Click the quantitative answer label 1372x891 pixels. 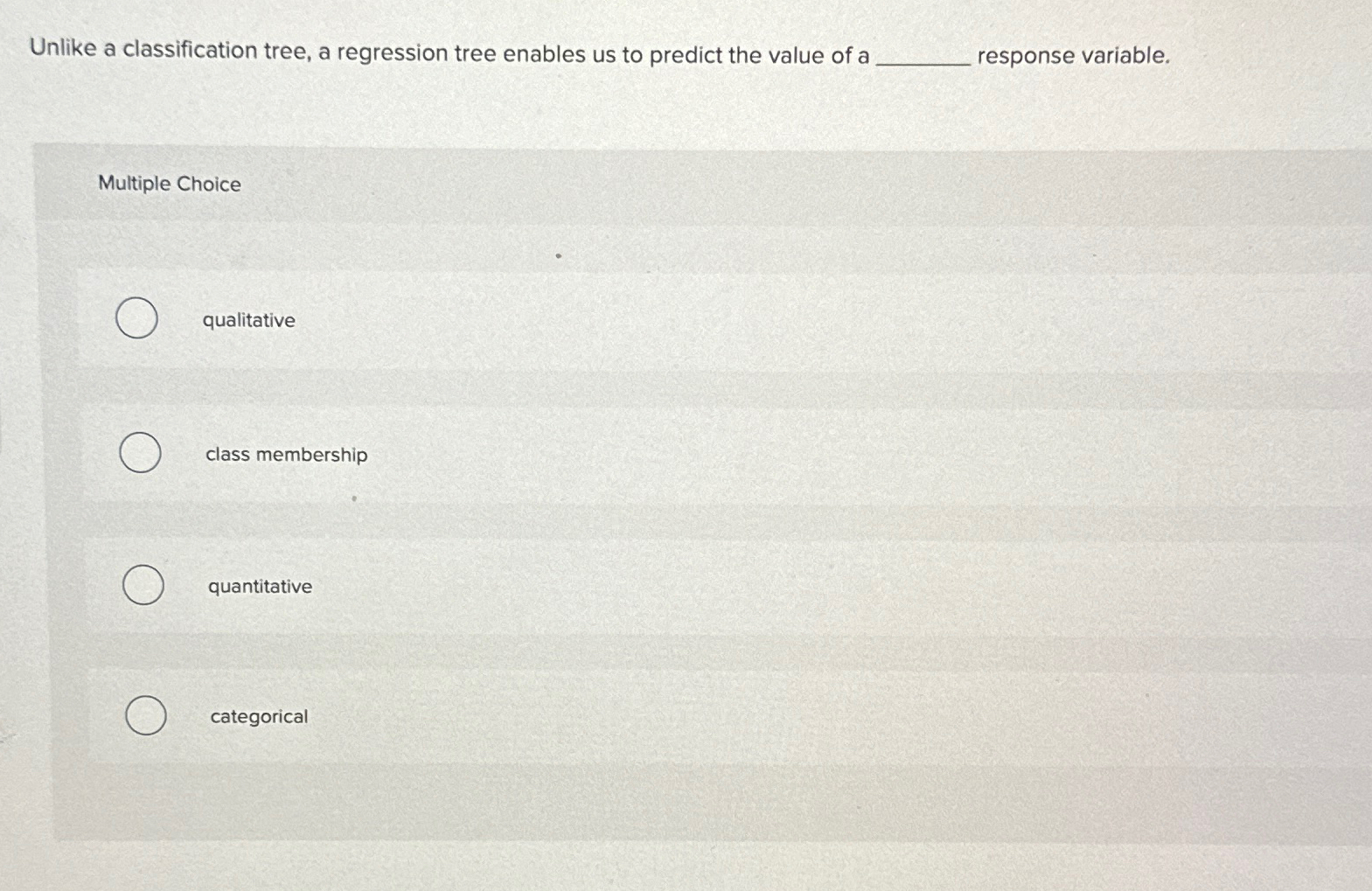(260, 587)
